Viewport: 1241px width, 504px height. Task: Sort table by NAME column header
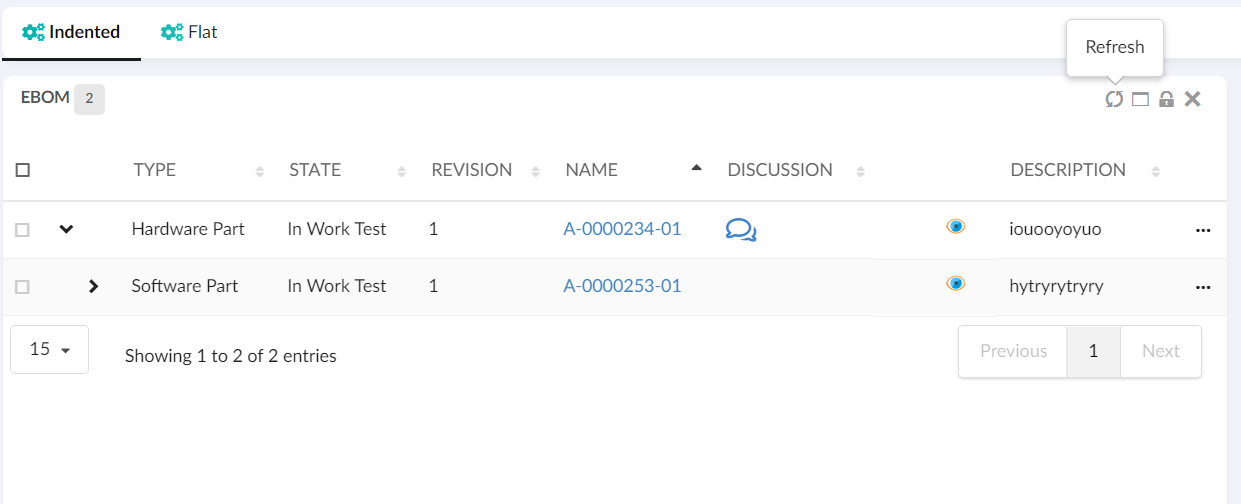point(592,170)
